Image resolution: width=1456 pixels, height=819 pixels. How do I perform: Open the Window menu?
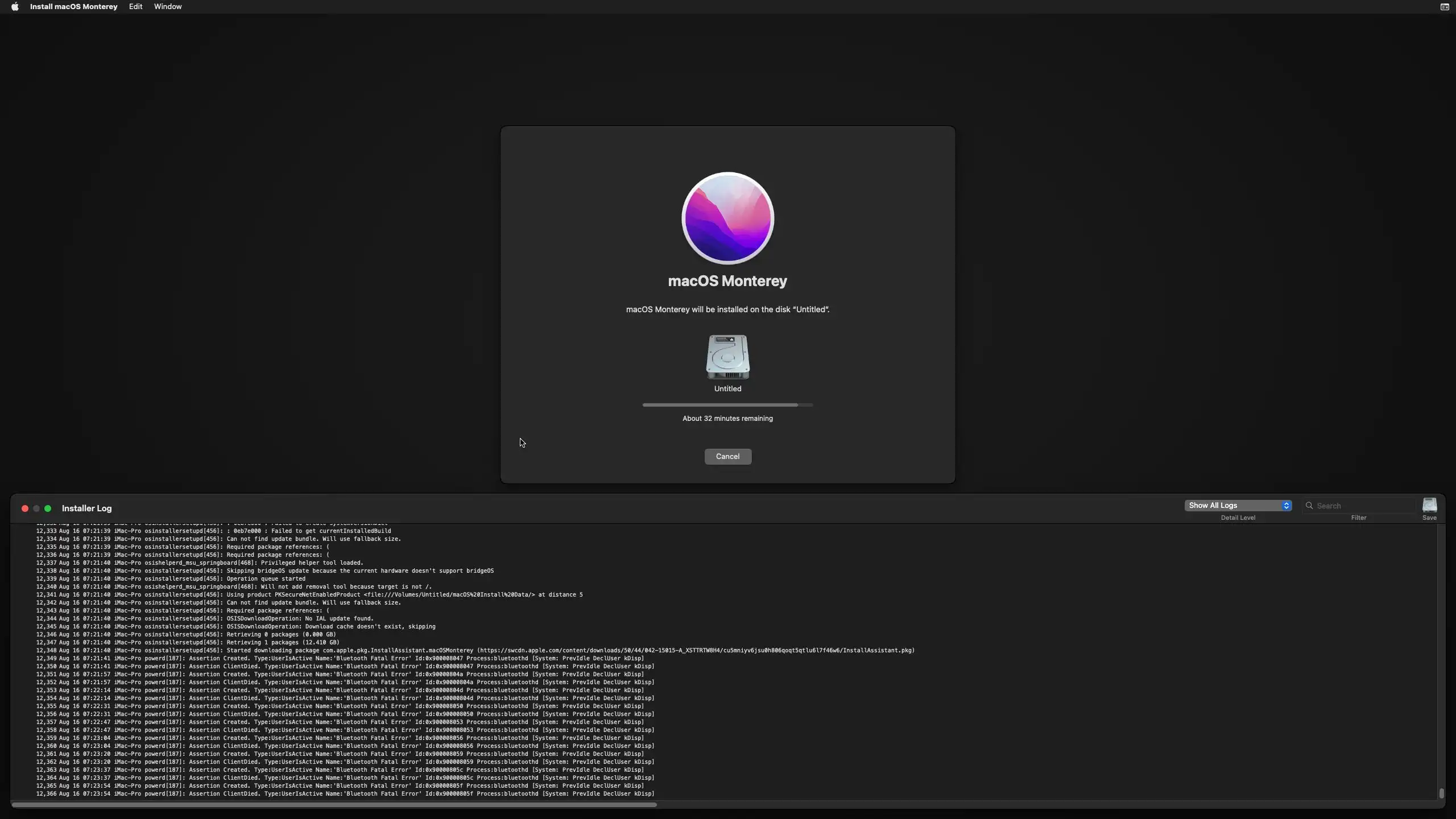[x=168, y=7]
